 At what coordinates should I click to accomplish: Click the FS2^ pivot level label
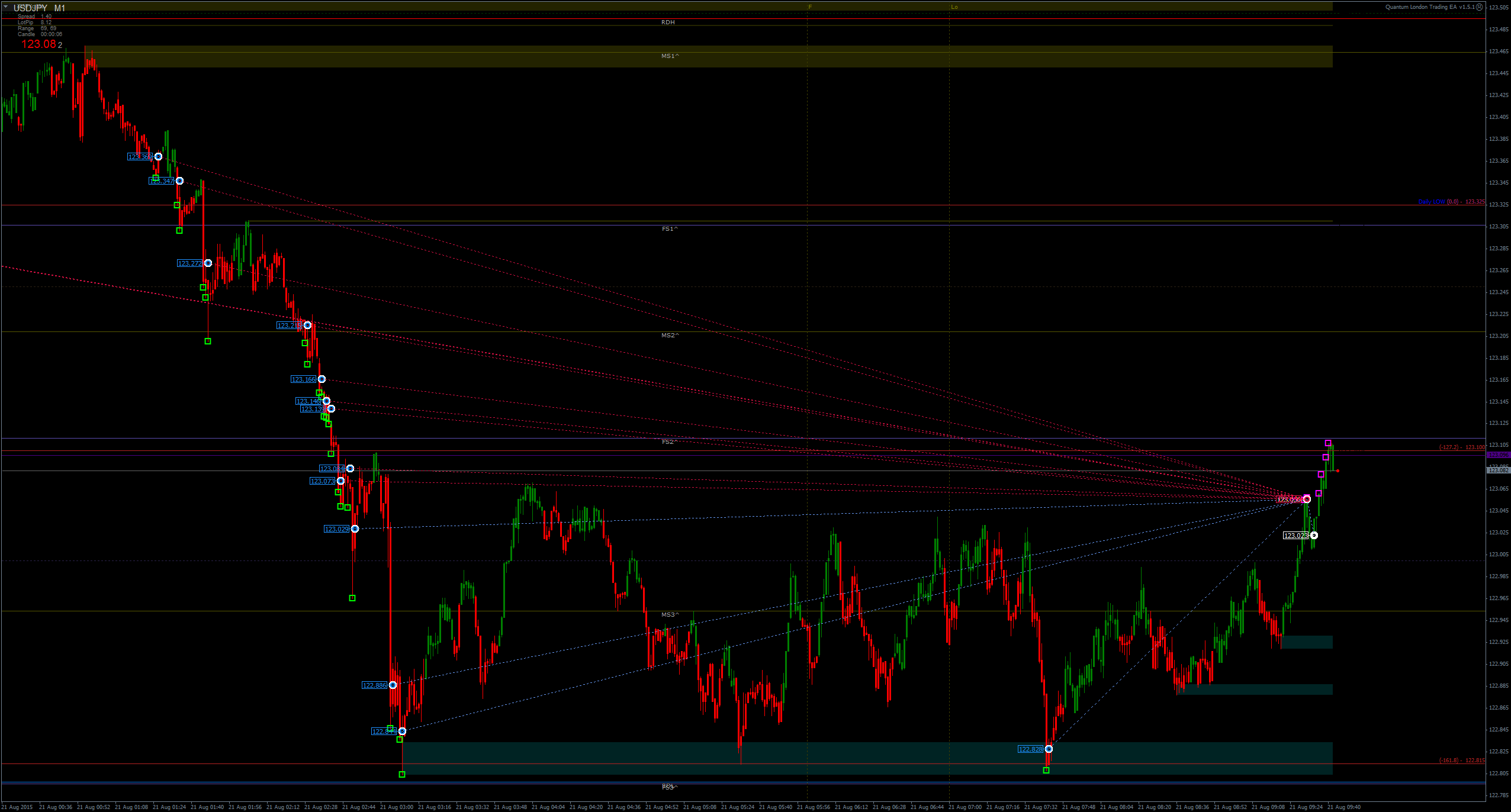coord(670,442)
